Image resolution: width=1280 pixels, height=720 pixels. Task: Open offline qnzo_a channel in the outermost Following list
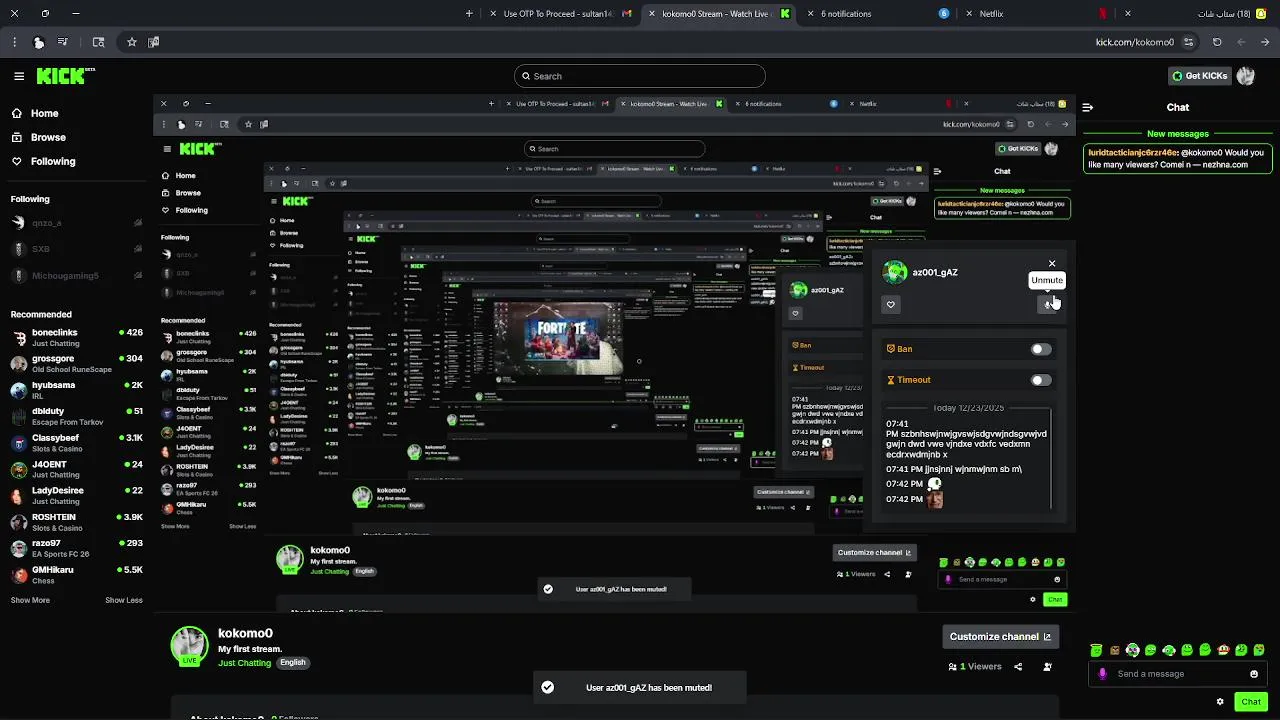77,223
